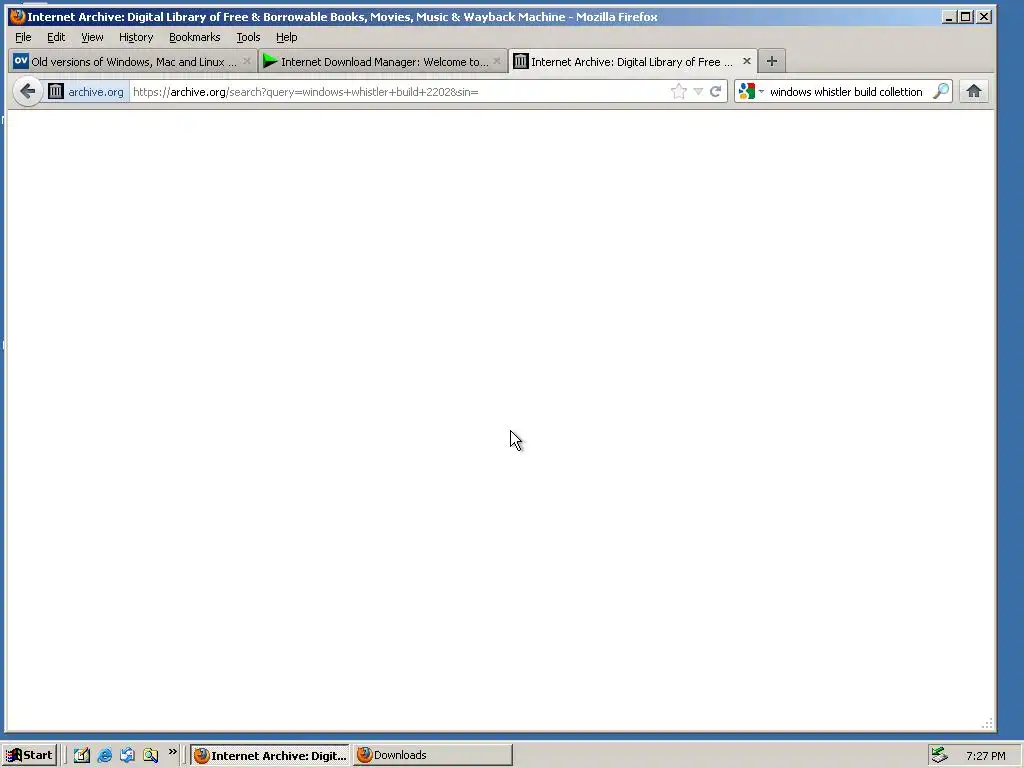
Task: Open the Help menu
Action: click(286, 37)
